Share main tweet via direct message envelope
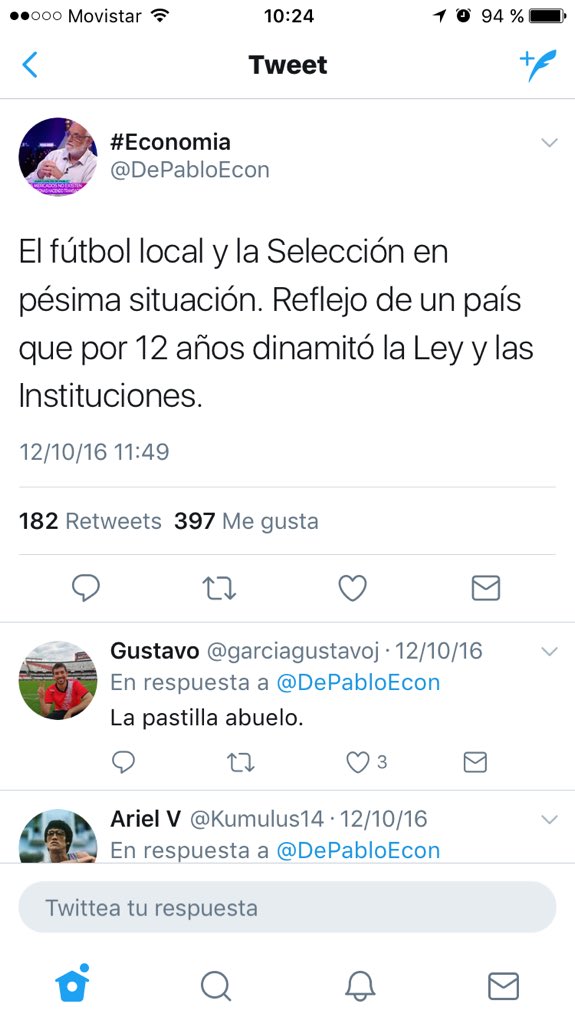Screen dimensions: 575x1024 (x=485, y=588)
